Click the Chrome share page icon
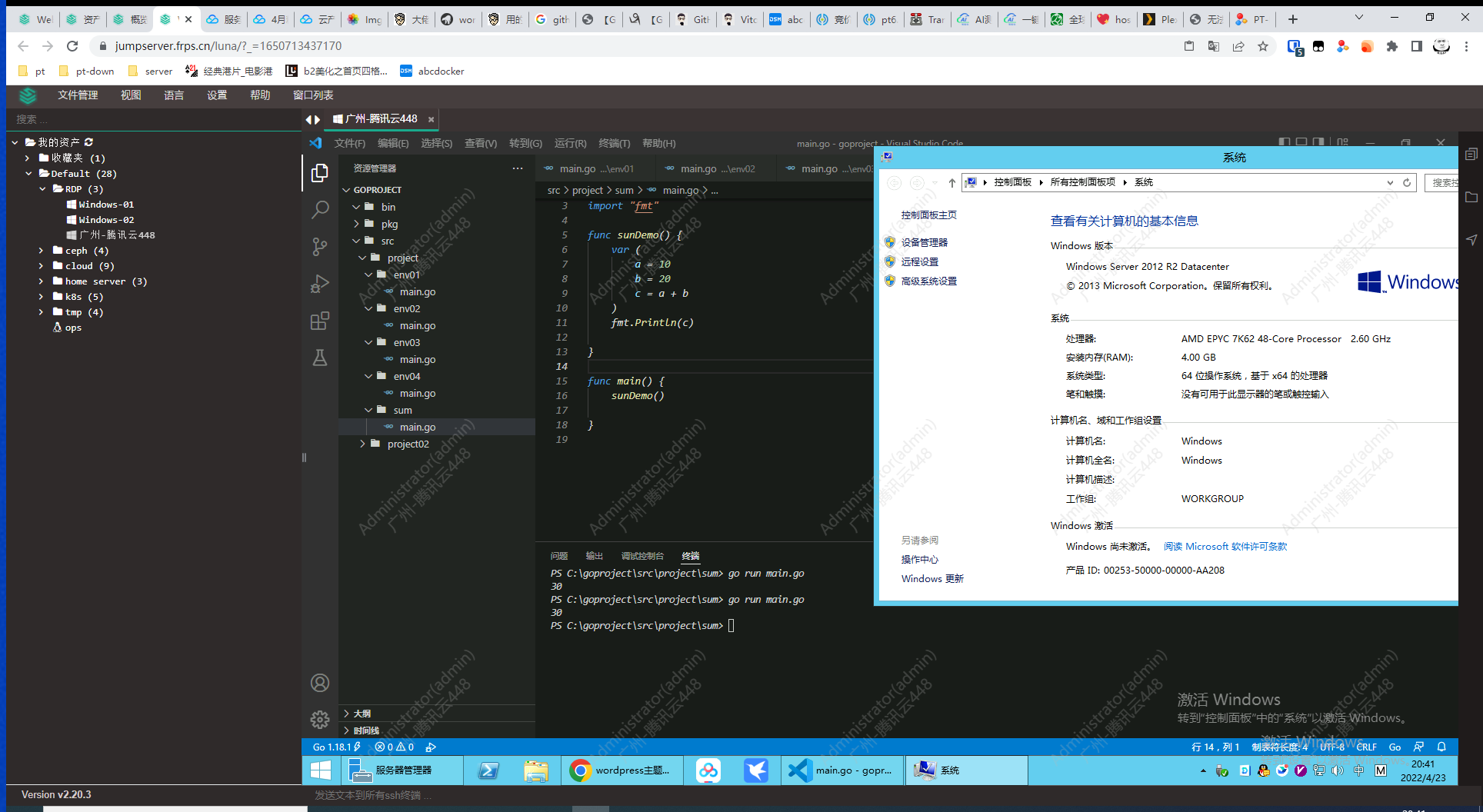This screenshot has height=812, width=1483. [x=1238, y=46]
